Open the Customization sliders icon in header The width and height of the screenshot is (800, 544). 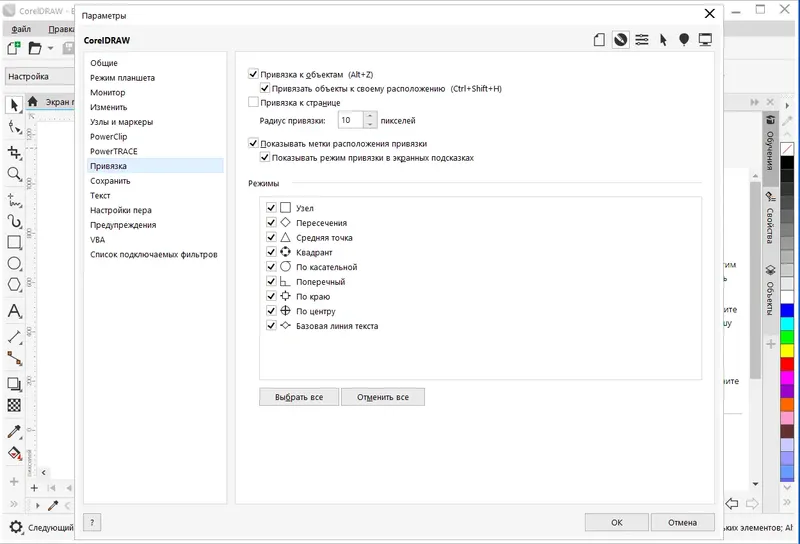pyautogui.click(x=642, y=40)
